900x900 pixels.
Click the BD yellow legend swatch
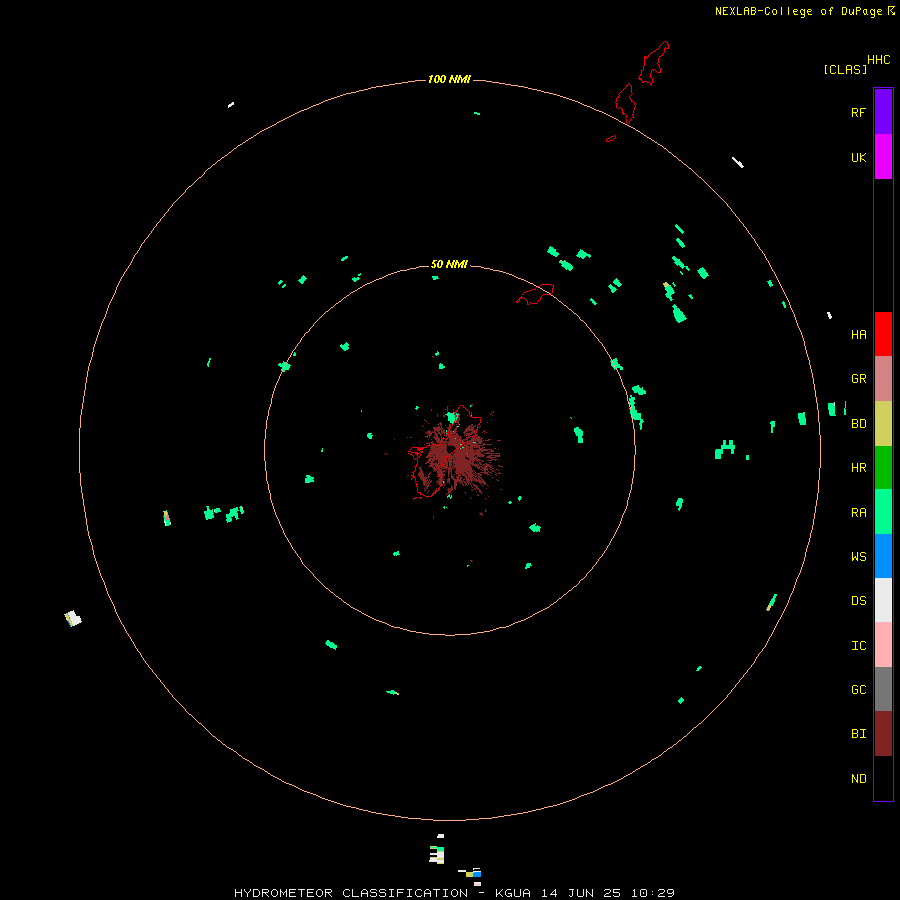tap(883, 423)
